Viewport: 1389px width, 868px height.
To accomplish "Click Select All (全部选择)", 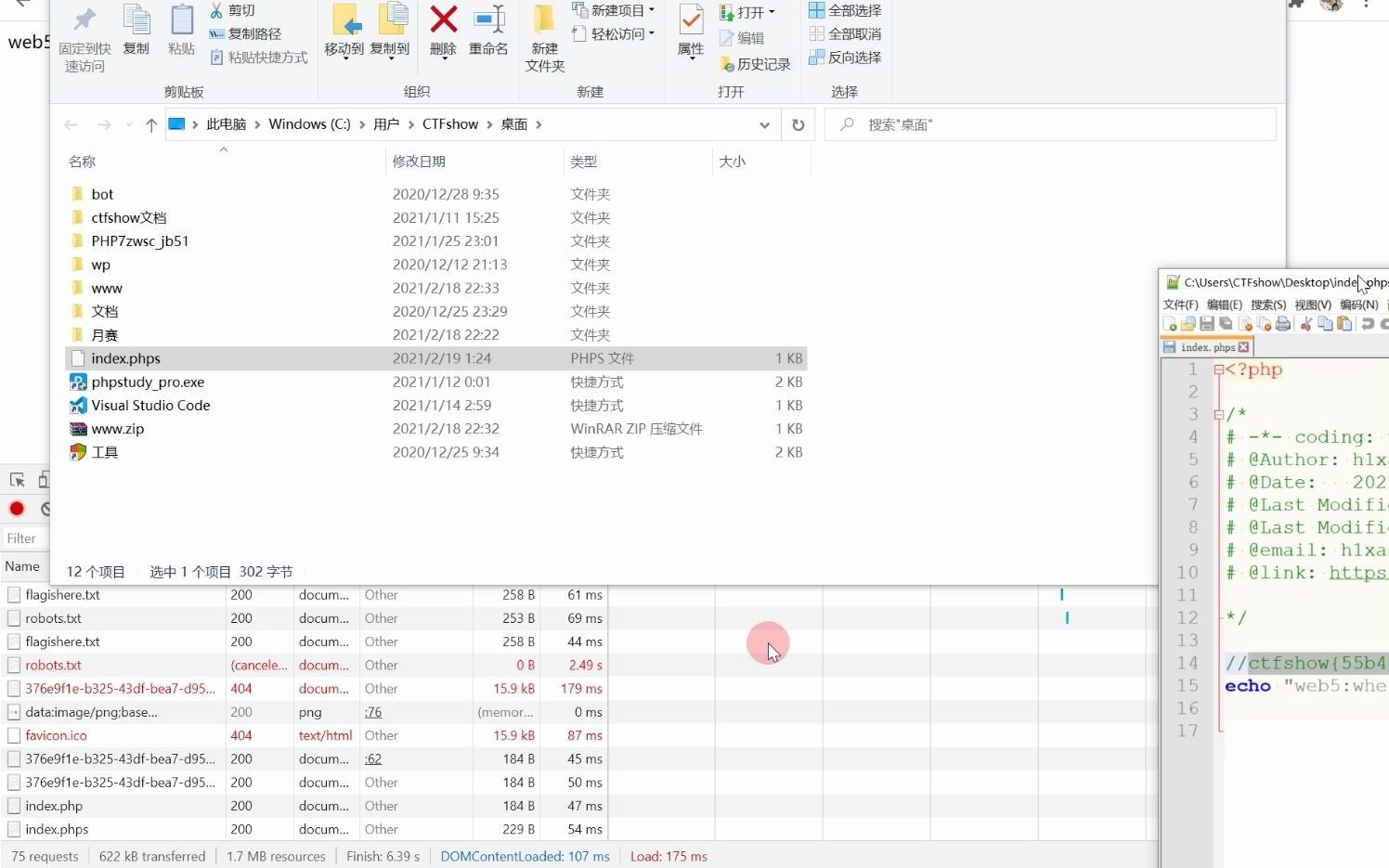I will [845, 10].
